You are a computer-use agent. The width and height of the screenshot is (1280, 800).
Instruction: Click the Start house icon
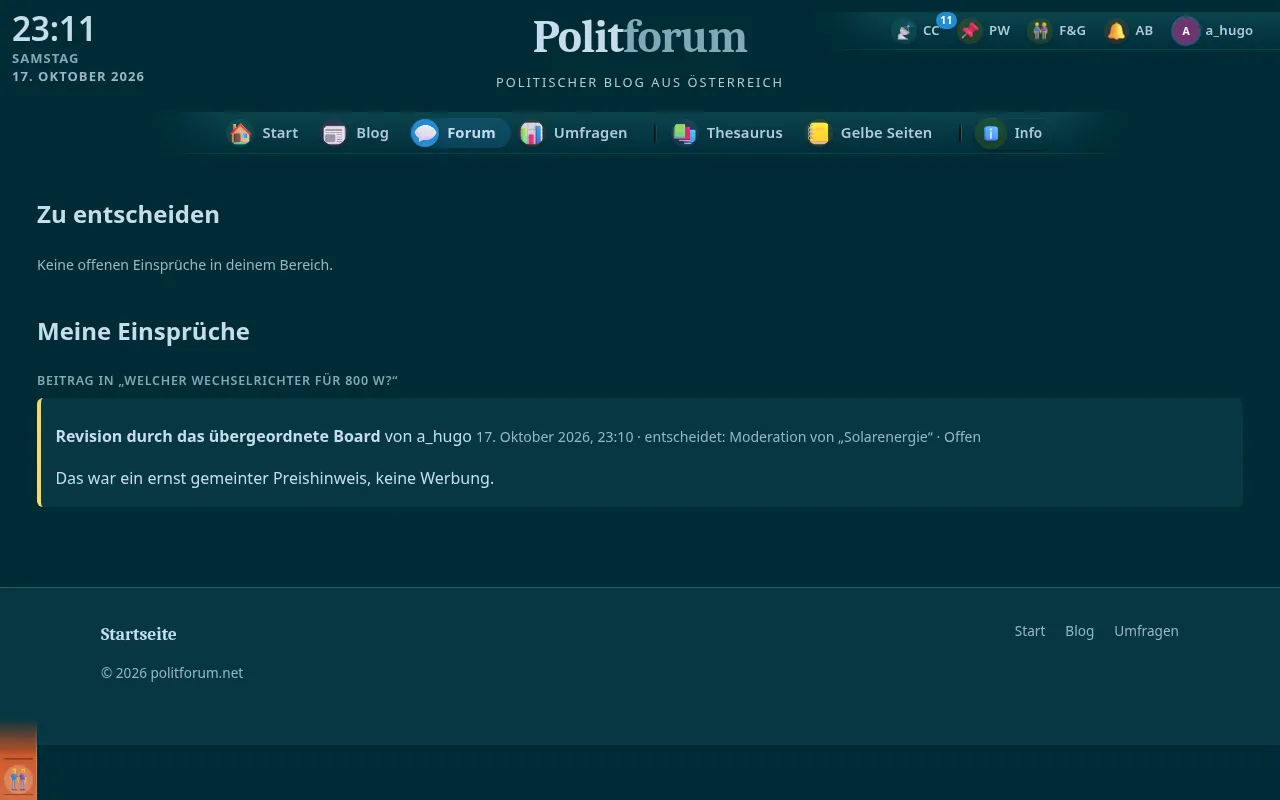(240, 133)
